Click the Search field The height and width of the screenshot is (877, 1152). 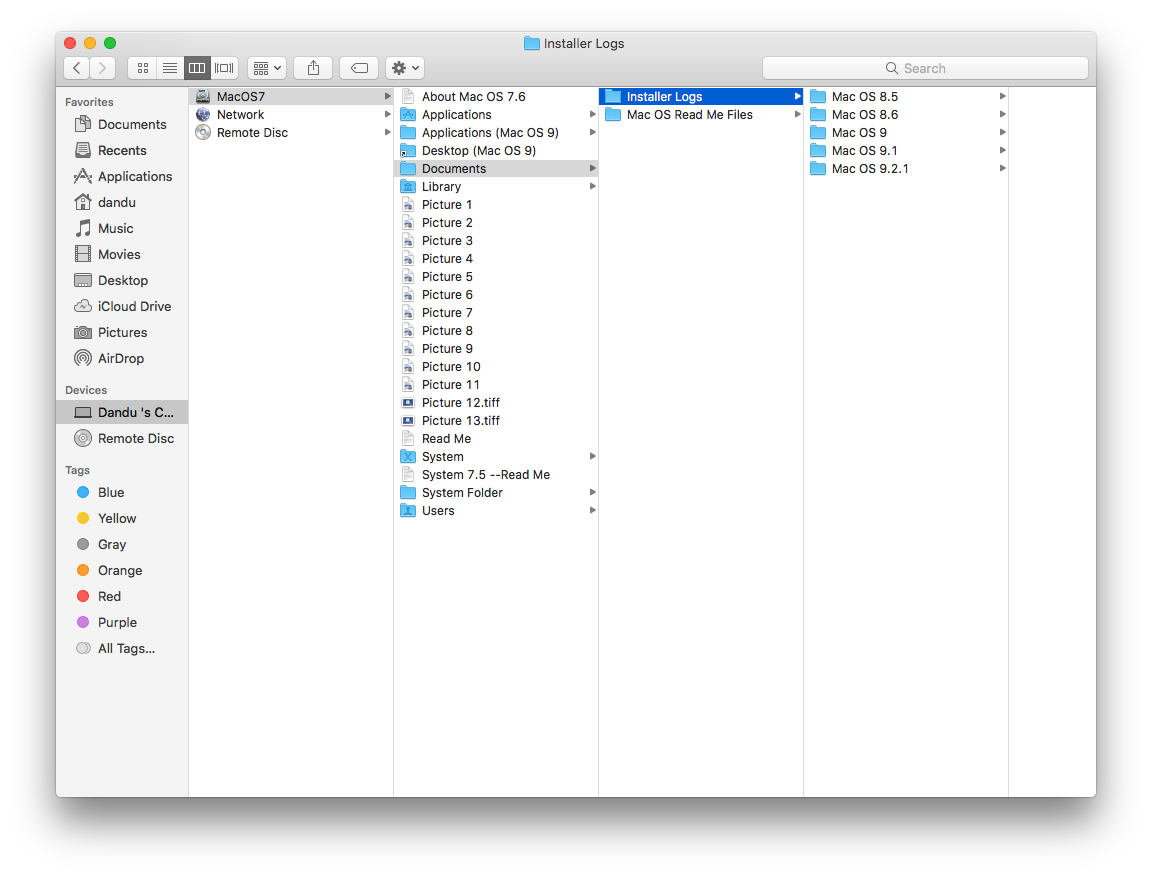[x=925, y=68]
